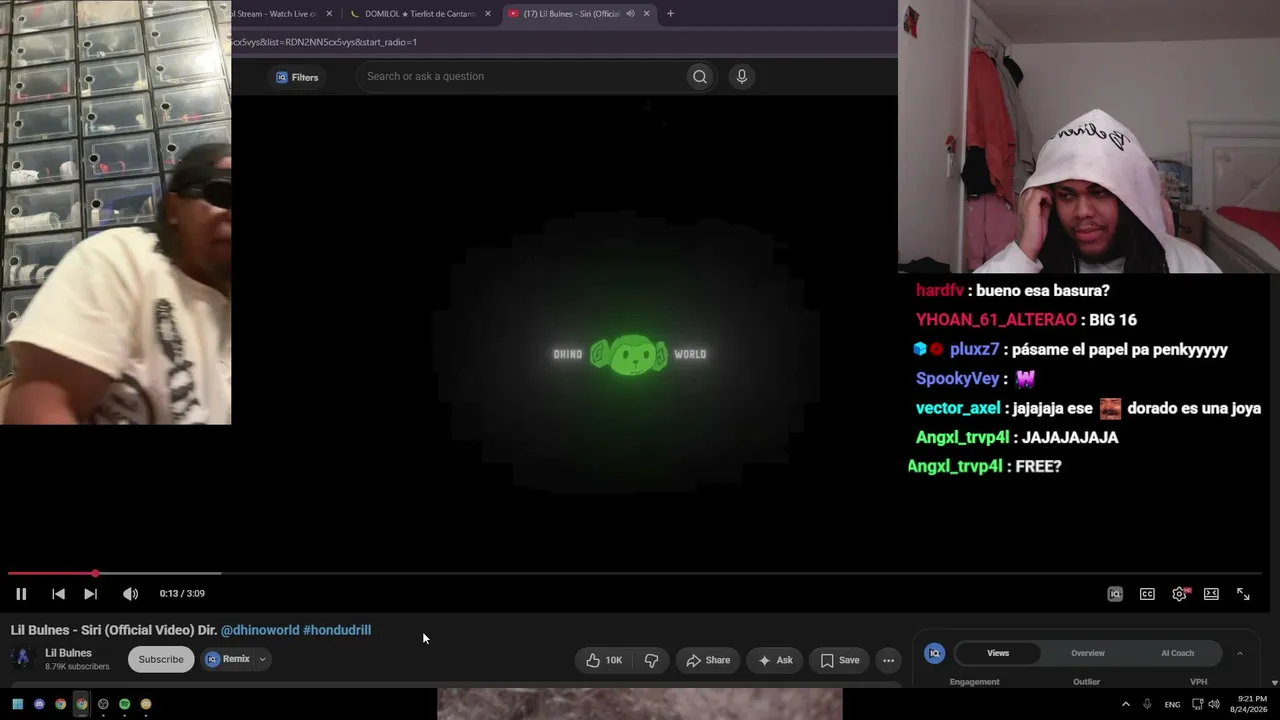The image size is (1280, 720).
Task: Show hidden system tray icons
Action: coord(1125,704)
